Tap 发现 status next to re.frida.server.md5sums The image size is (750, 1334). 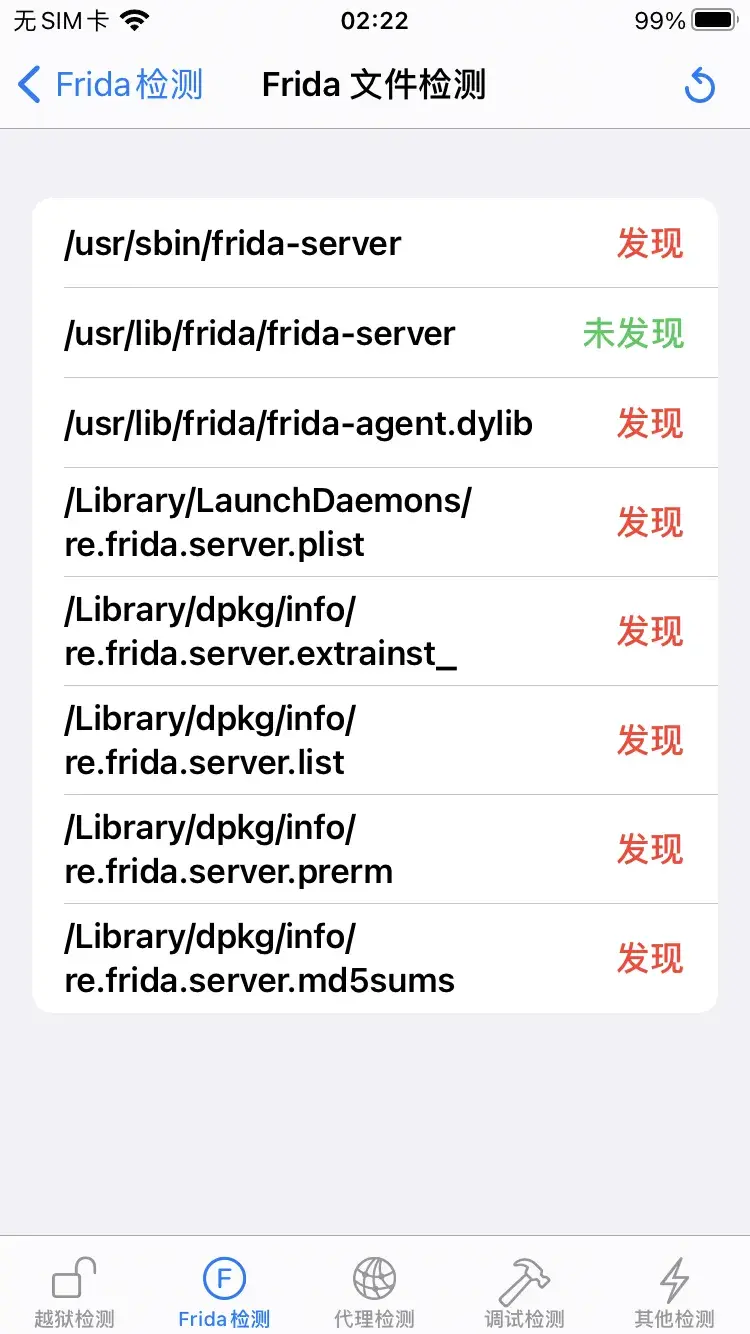[650, 958]
